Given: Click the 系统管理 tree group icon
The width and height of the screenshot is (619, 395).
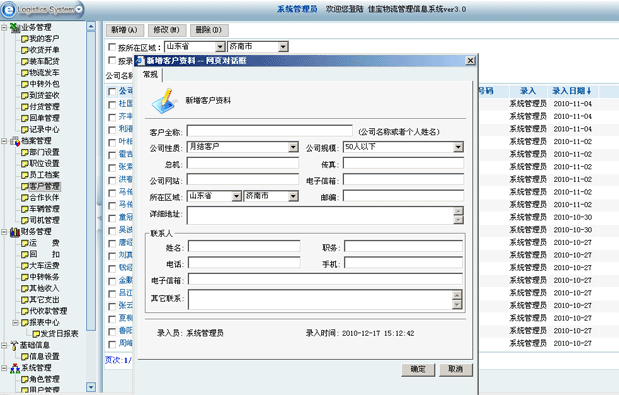Looking at the screenshot, I should (x=15, y=368).
